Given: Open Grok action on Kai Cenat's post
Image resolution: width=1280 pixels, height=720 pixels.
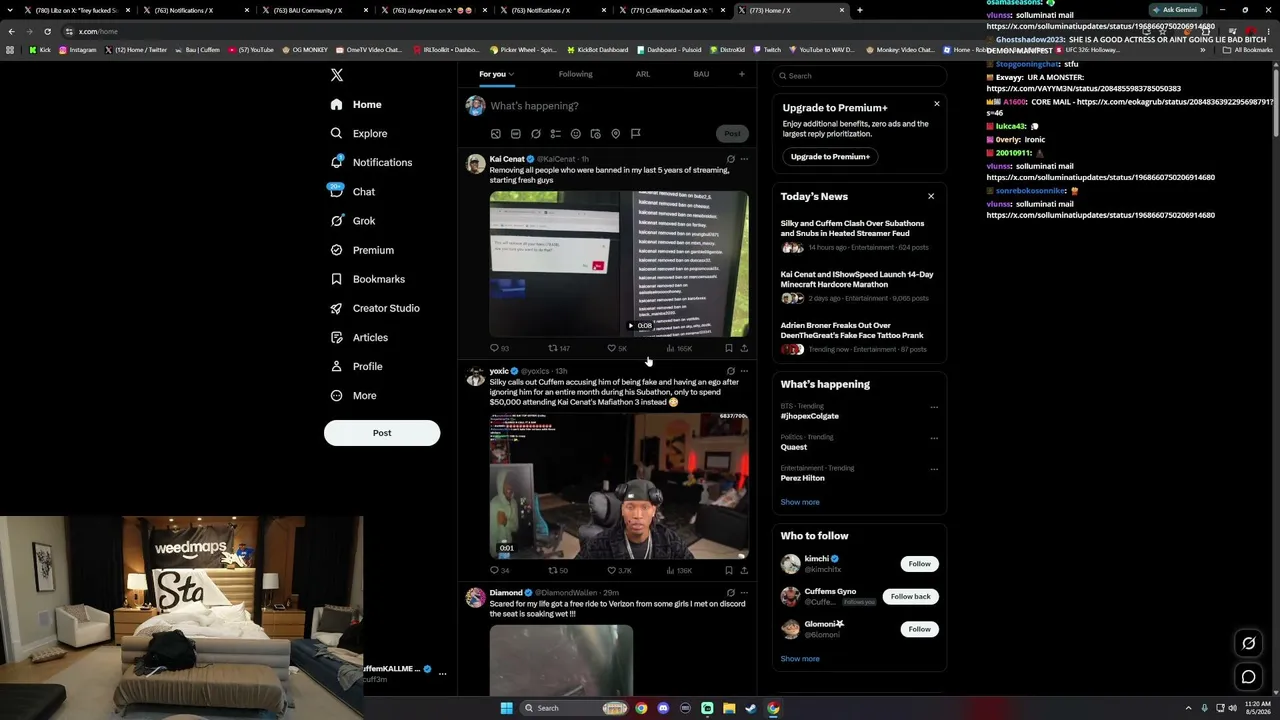Looking at the screenshot, I should tap(730, 159).
